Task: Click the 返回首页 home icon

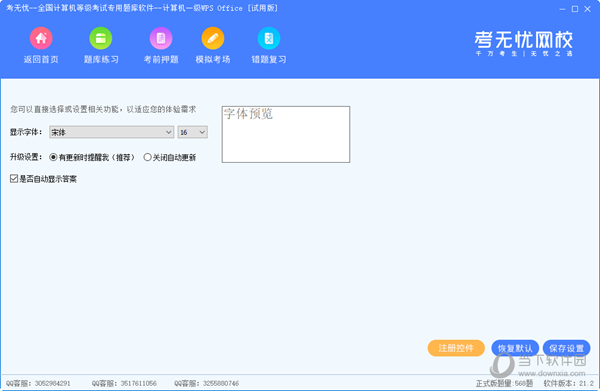Action: [x=41, y=38]
